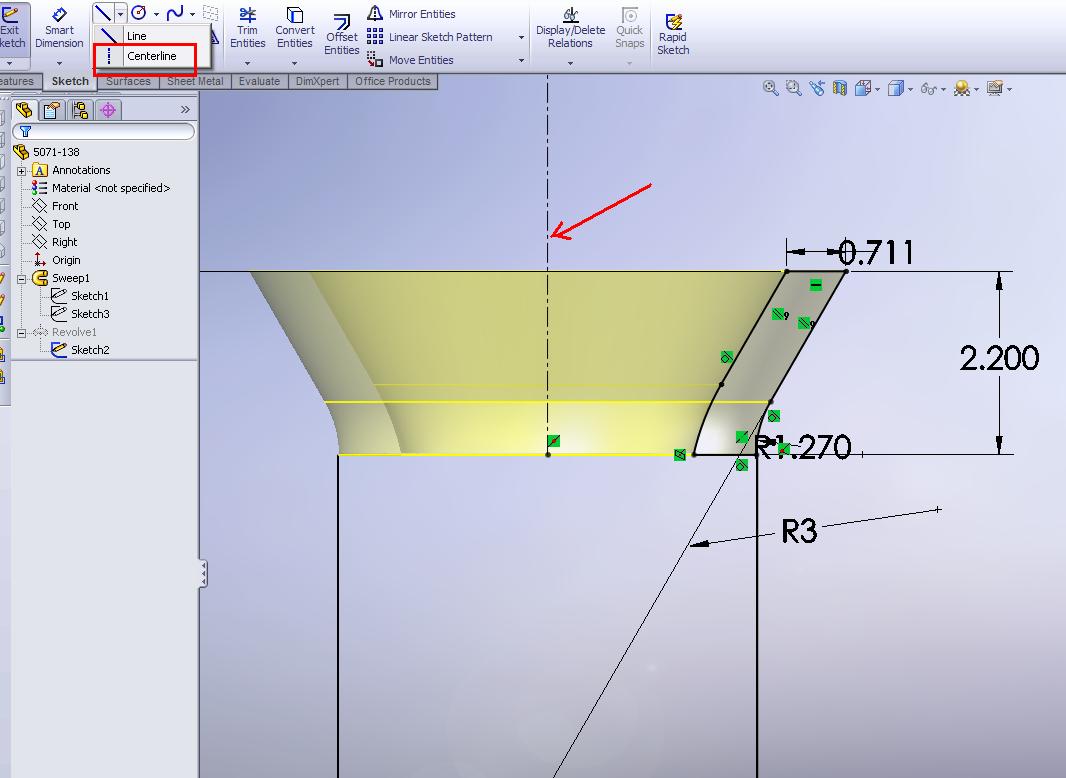Click the Convert Entities tool
The image size is (1066, 778).
(x=294, y=29)
